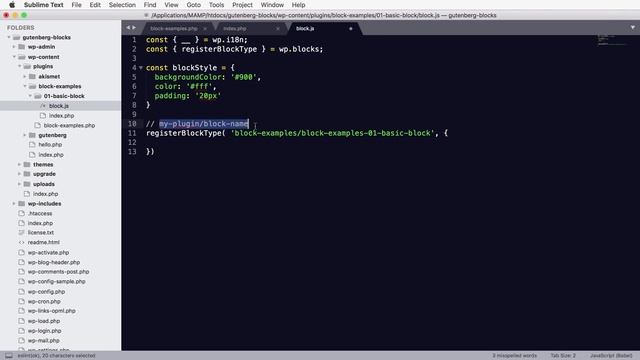The image size is (640, 360).
Task: Click the minimap in the editor
Action: [x=612, y=40]
